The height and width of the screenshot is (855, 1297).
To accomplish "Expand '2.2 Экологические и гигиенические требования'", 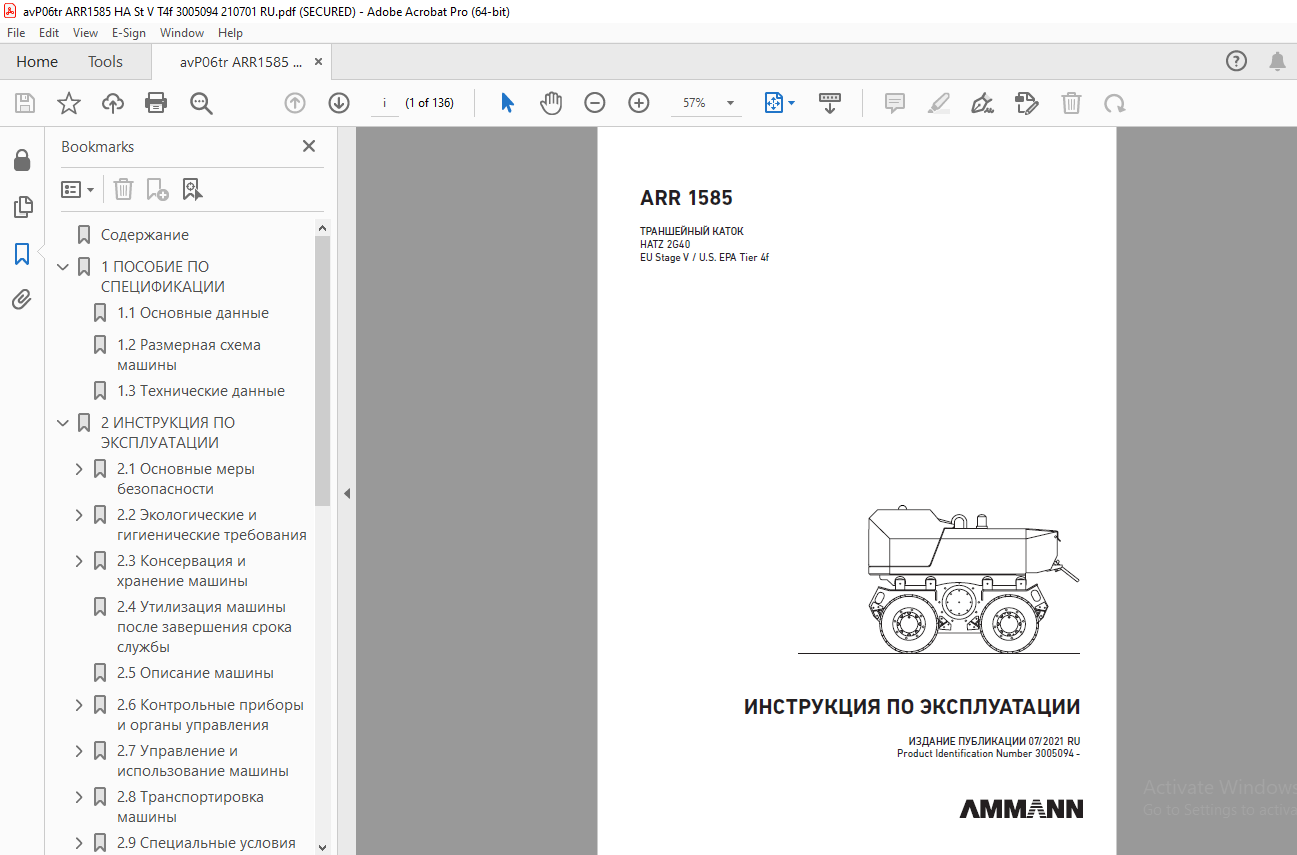I will (79, 515).
